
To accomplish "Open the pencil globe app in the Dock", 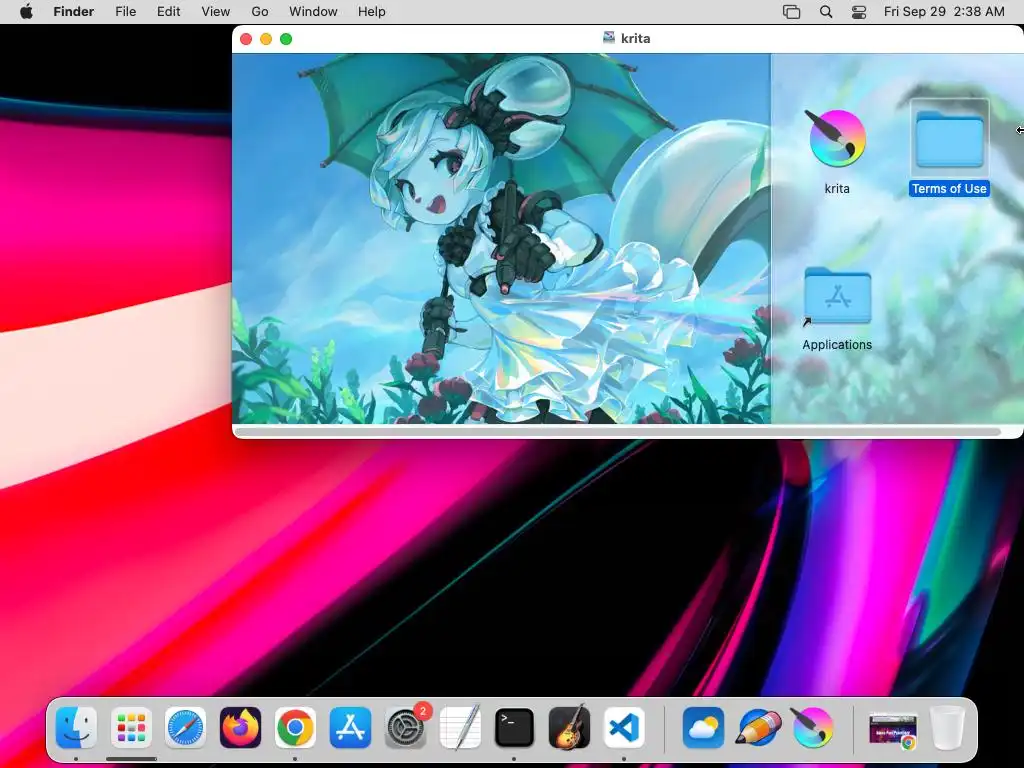I will click(x=758, y=727).
